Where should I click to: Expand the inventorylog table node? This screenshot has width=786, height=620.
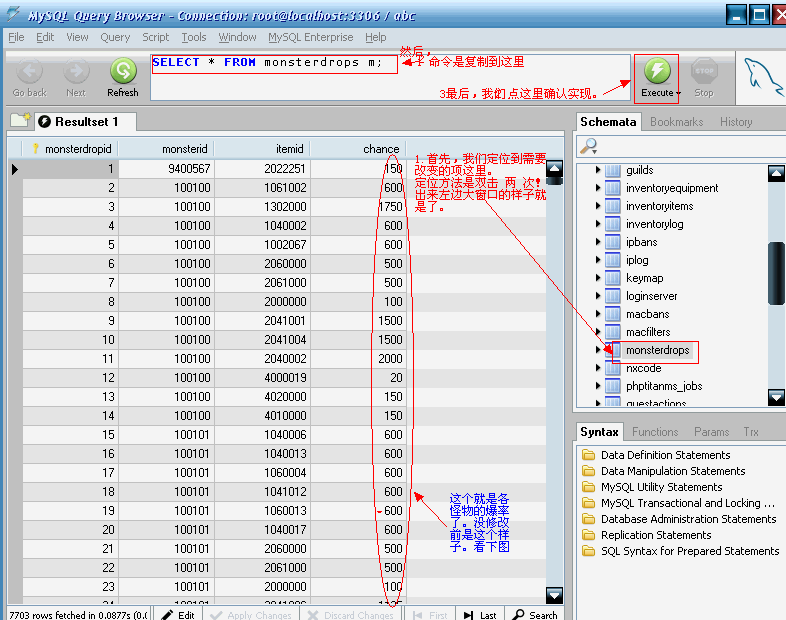coord(598,224)
